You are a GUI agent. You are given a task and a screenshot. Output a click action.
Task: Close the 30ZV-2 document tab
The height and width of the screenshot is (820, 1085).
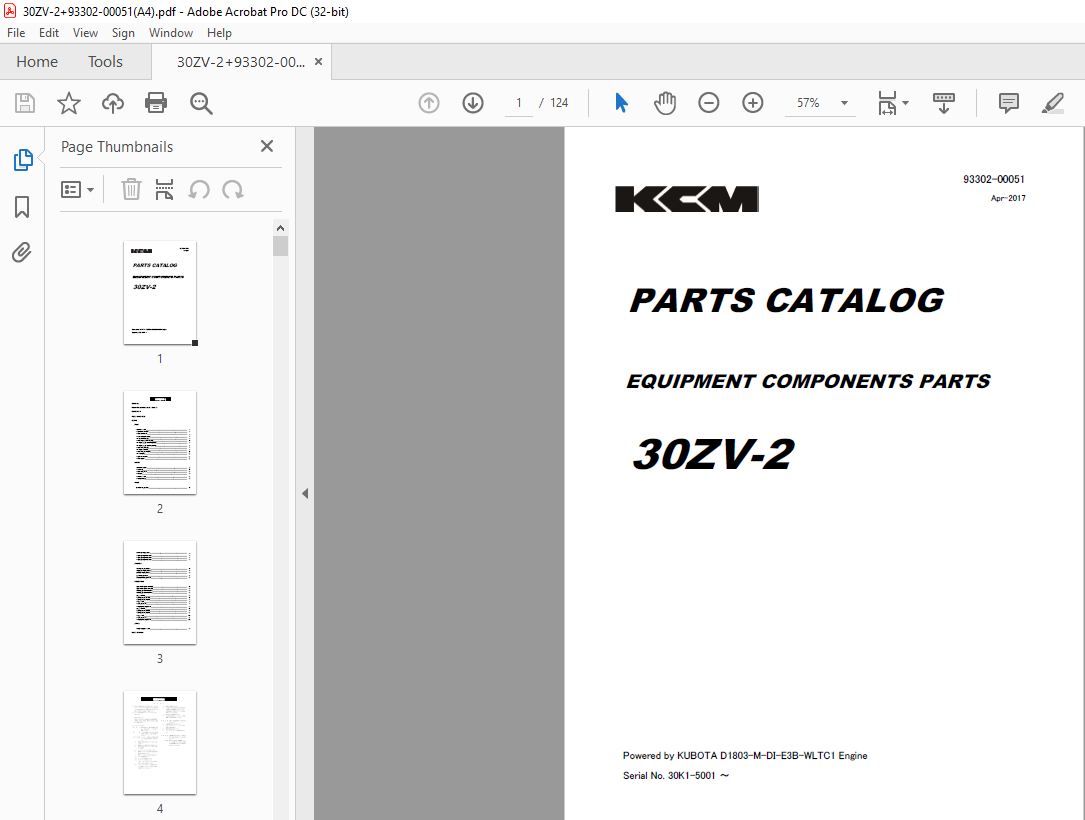coord(318,62)
